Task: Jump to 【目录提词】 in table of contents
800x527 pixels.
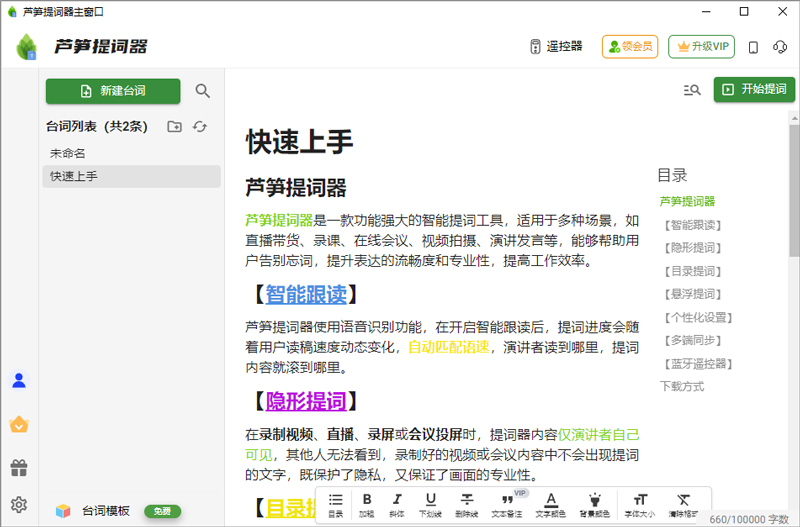Action: [693, 271]
